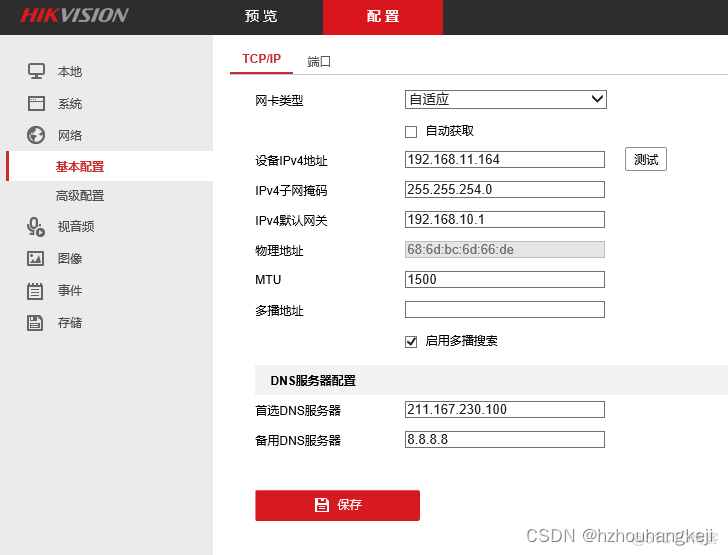Click the 设备IPv4地址 input field
728x555 pixels.
coord(505,159)
